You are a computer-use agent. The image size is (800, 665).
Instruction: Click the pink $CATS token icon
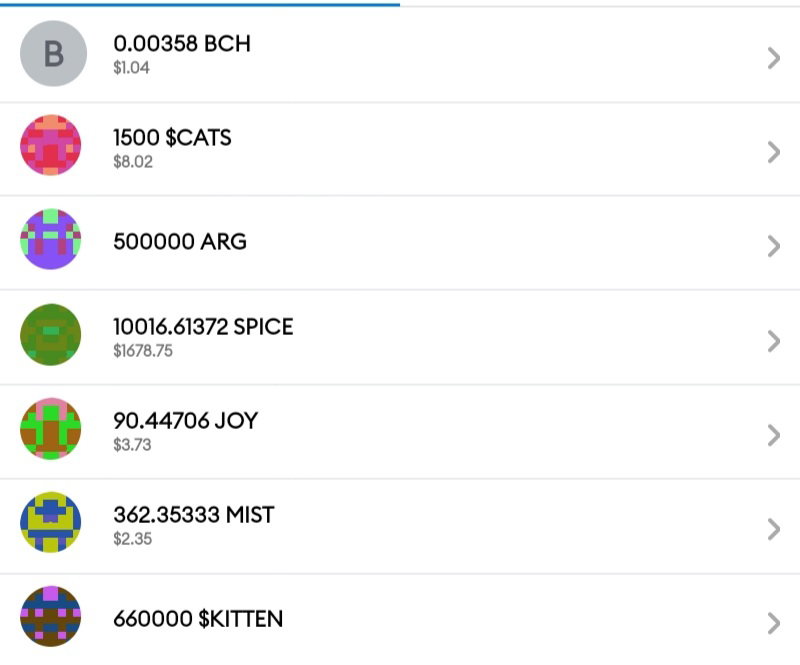click(x=51, y=145)
